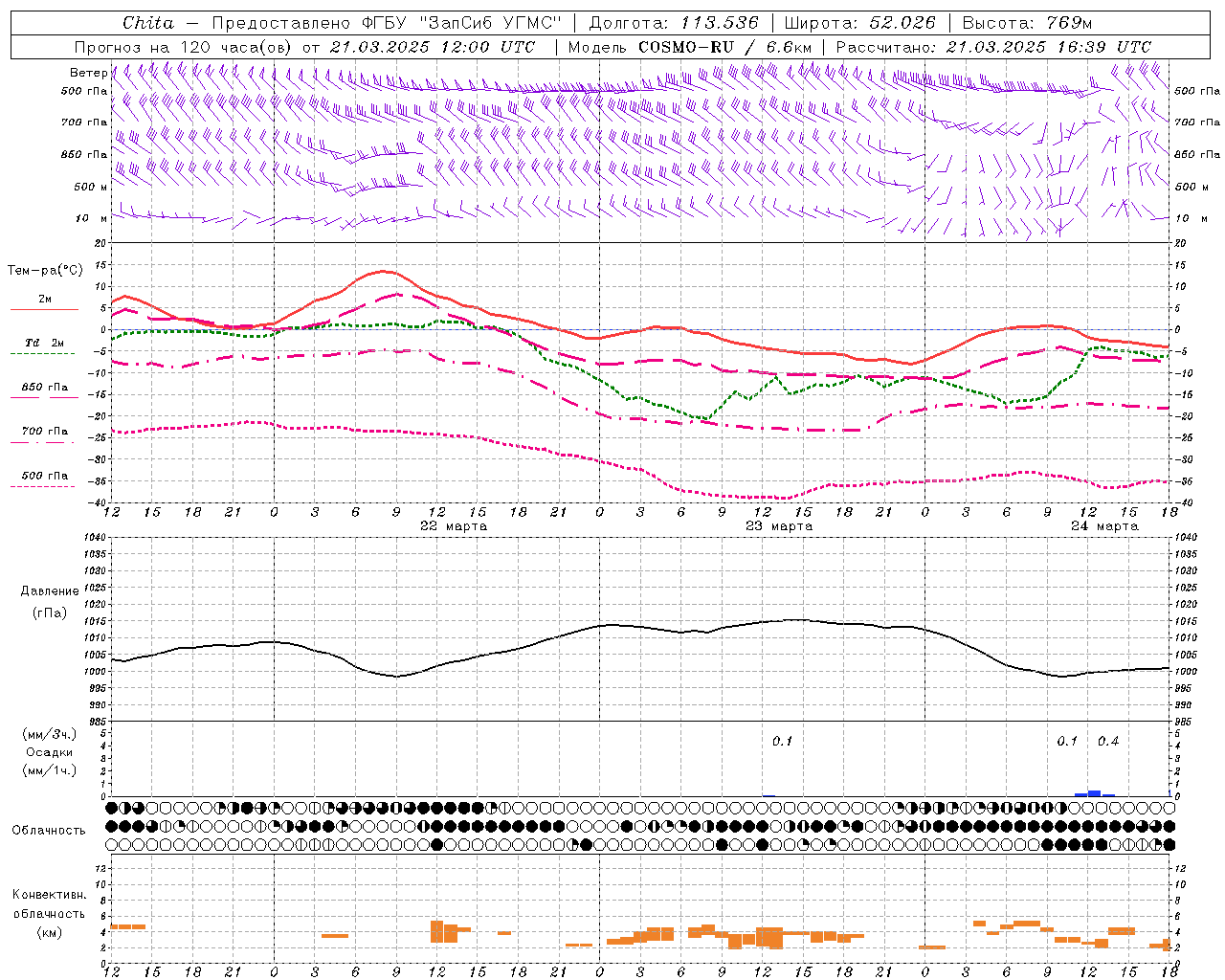Viewport: 1225px width, 980px height.
Task: Click the "850 гПа" temperature legend entry
Action: coord(45,388)
